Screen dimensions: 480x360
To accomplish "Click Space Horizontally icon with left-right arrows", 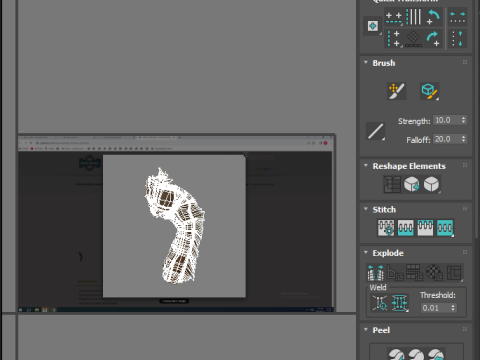I will pyautogui.click(x=457, y=17).
